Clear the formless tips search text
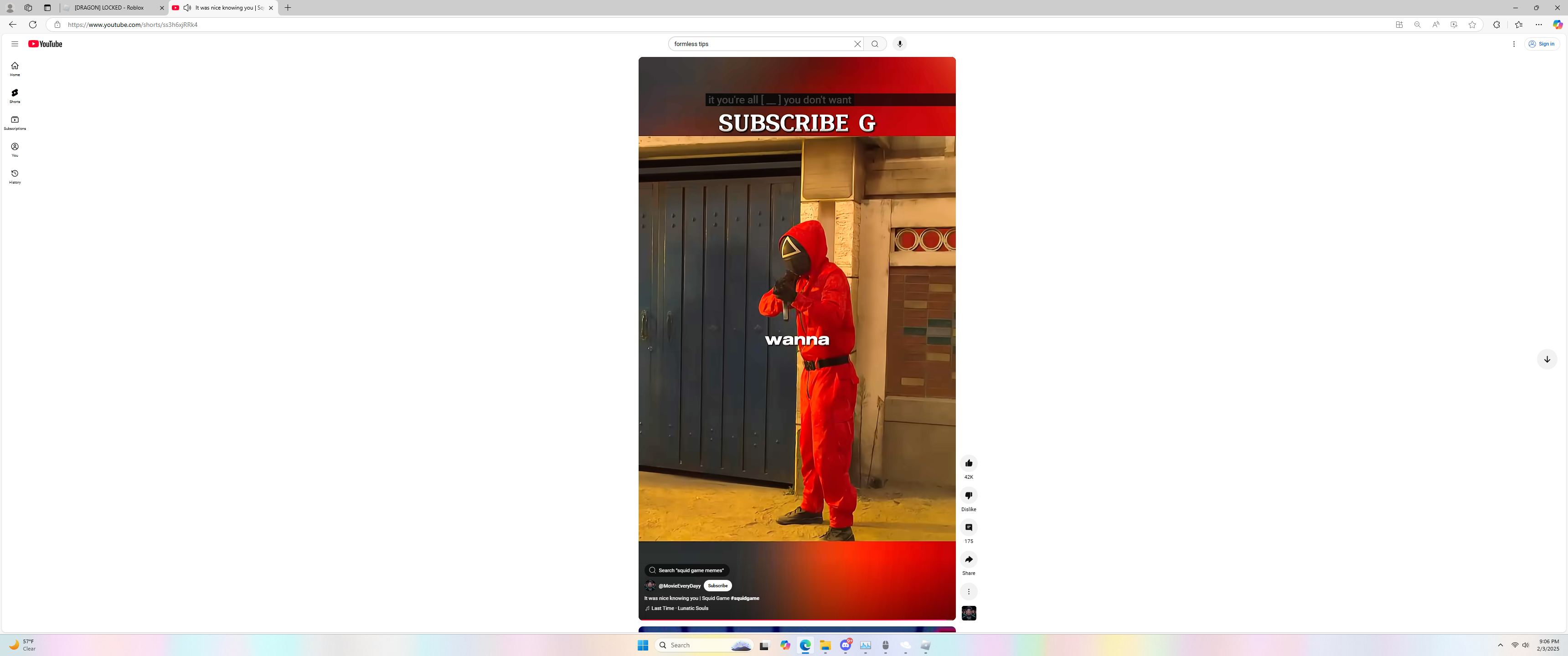Image resolution: width=1568 pixels, height=656 pixels. 857,44
